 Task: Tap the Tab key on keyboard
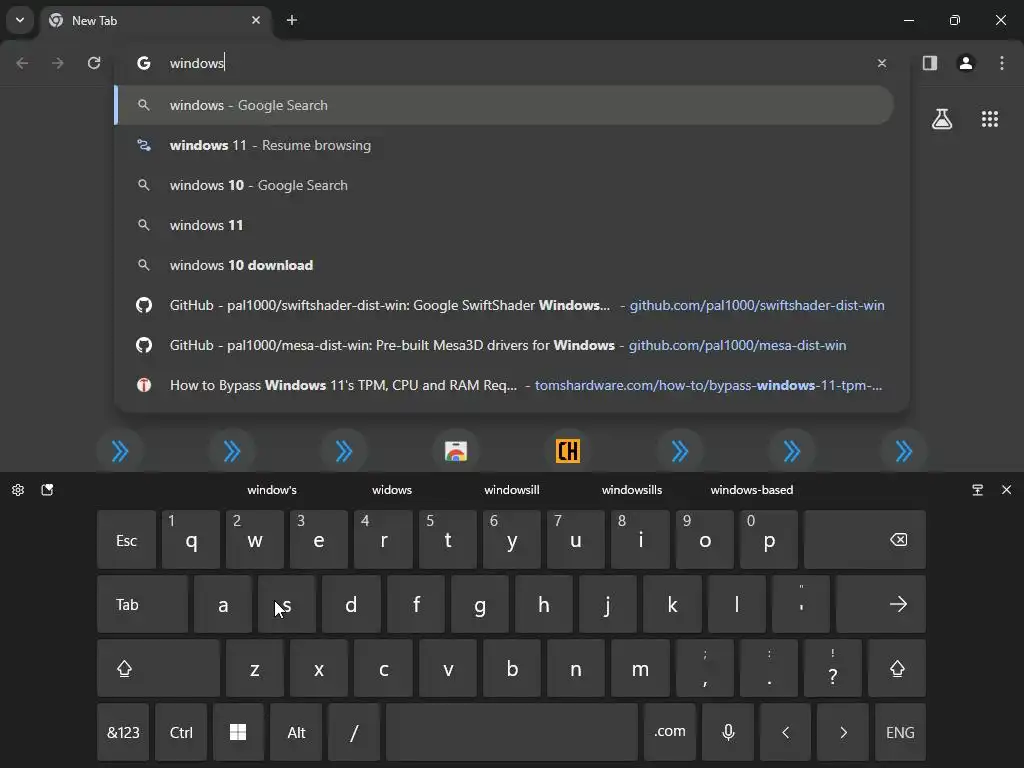(x=142, y=604)
